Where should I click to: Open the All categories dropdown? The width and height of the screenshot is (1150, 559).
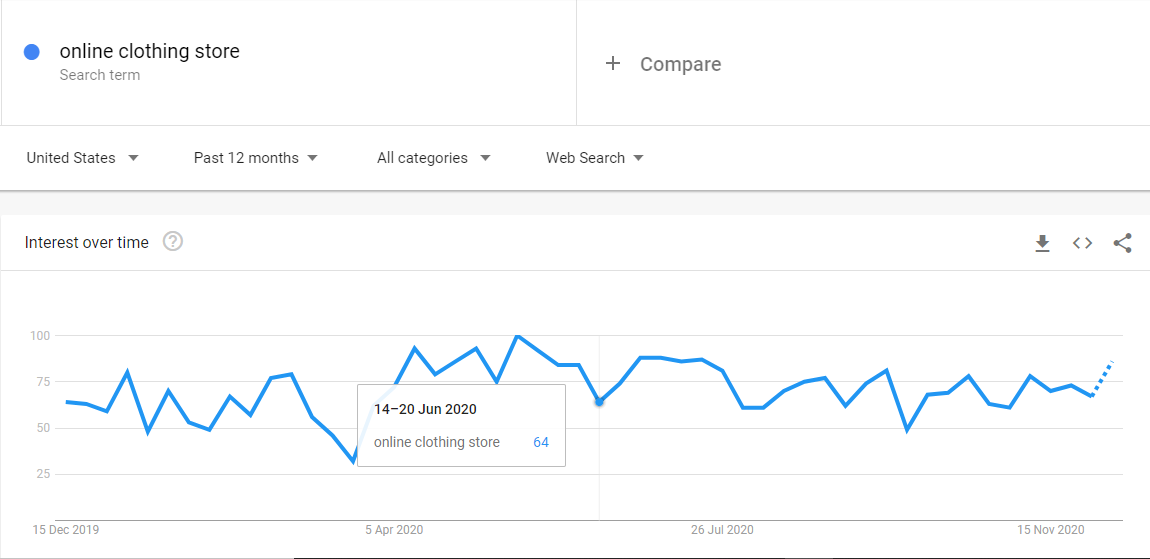433,158
